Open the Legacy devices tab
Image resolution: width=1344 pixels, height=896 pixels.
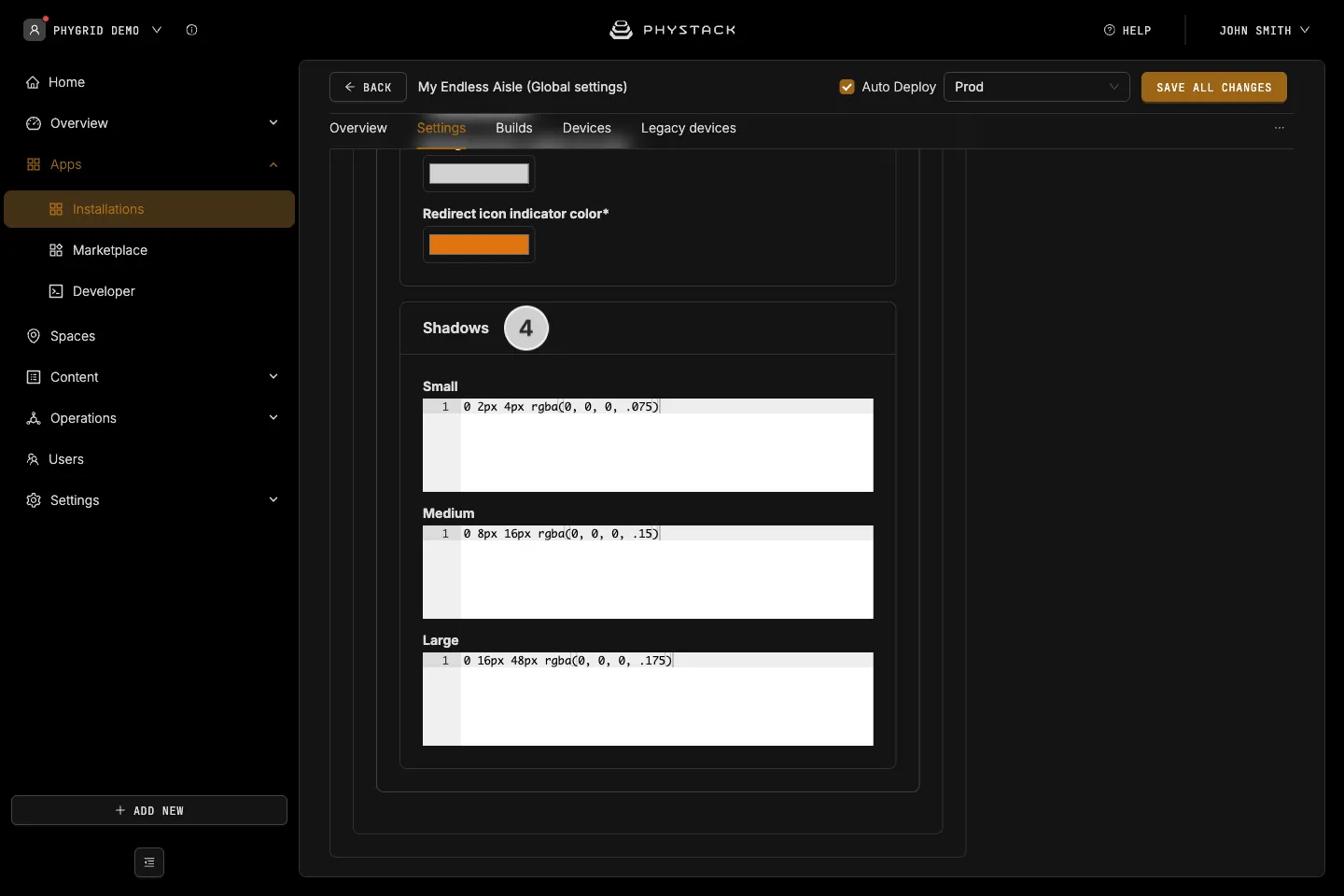[689, 128]
